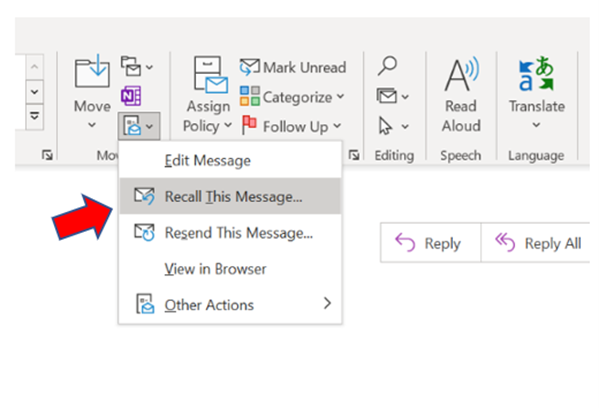The image size is (599, 408).
Task: Click the Reply button
Action: tap(431, 243)
